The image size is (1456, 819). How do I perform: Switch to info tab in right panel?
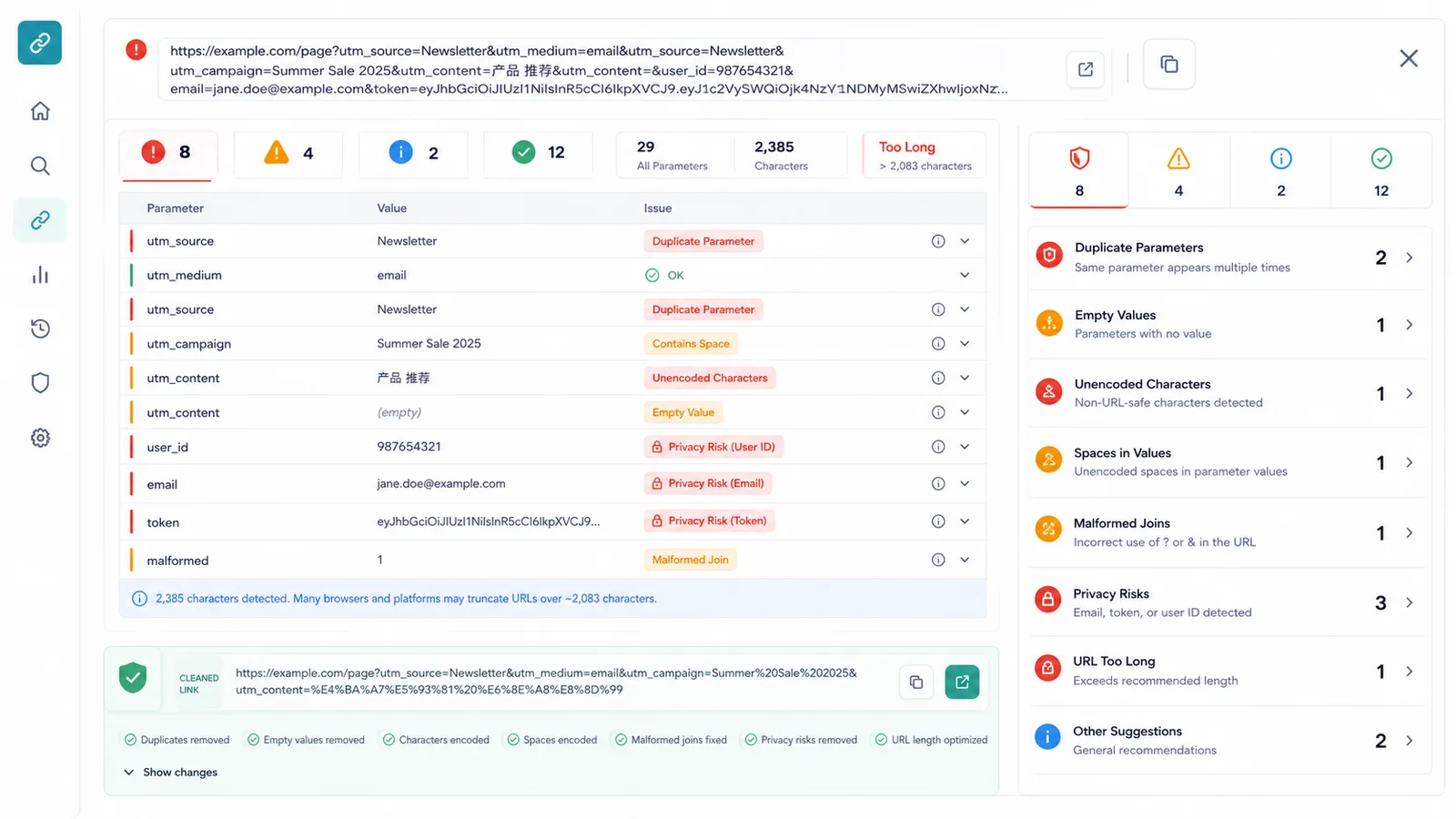[x=1280, y=171]
